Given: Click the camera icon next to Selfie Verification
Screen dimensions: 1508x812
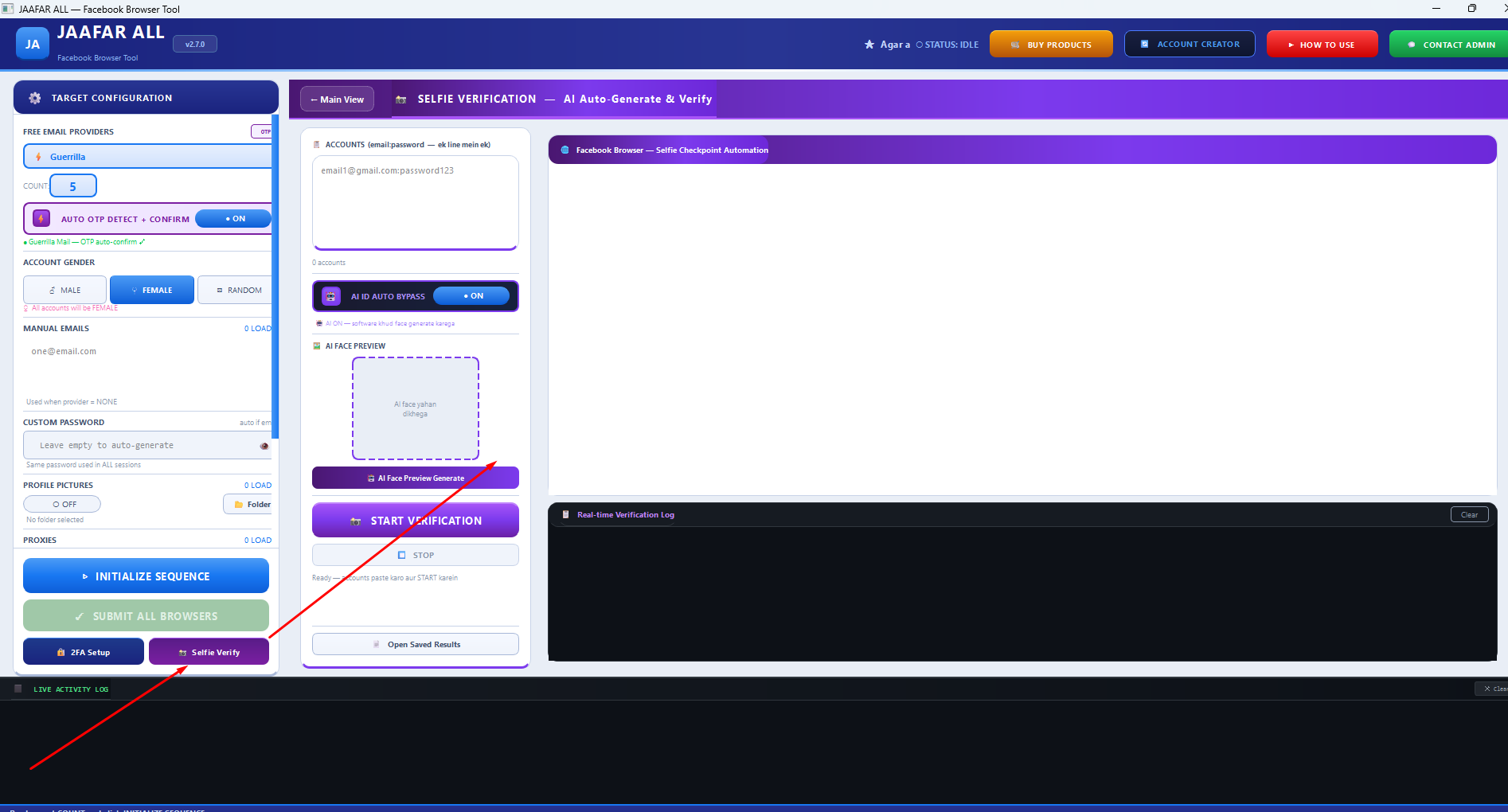Looking at the screenshot, I should pyautogui.click(x=401, y=100).
